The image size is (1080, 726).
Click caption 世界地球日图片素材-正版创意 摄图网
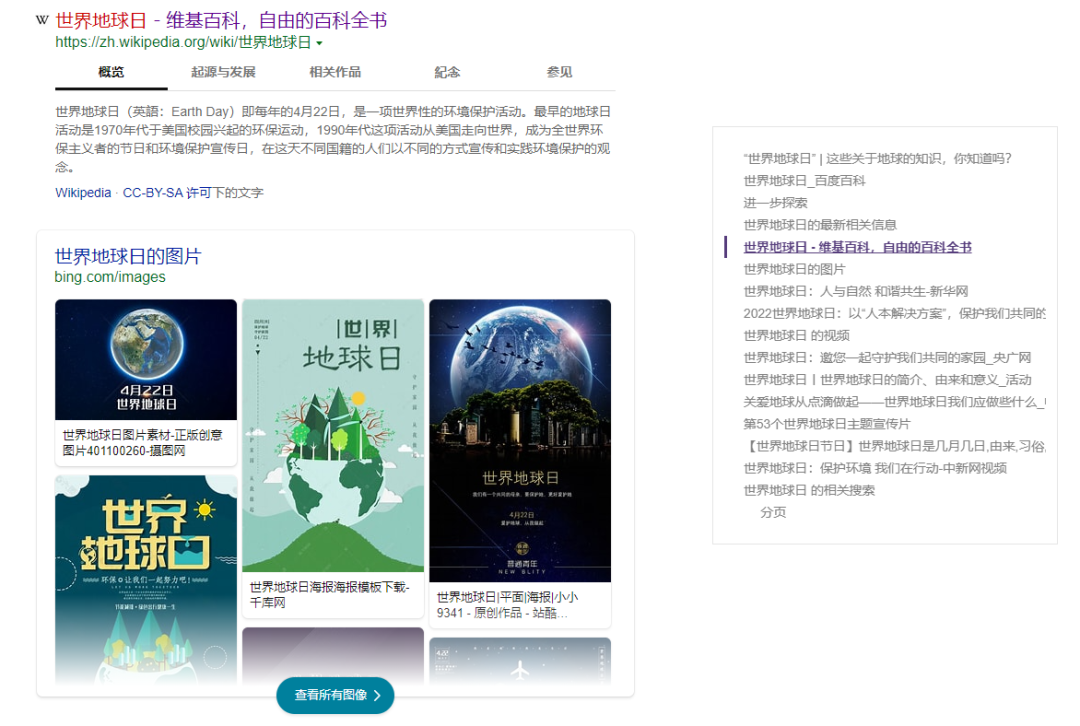coord(143,443)
